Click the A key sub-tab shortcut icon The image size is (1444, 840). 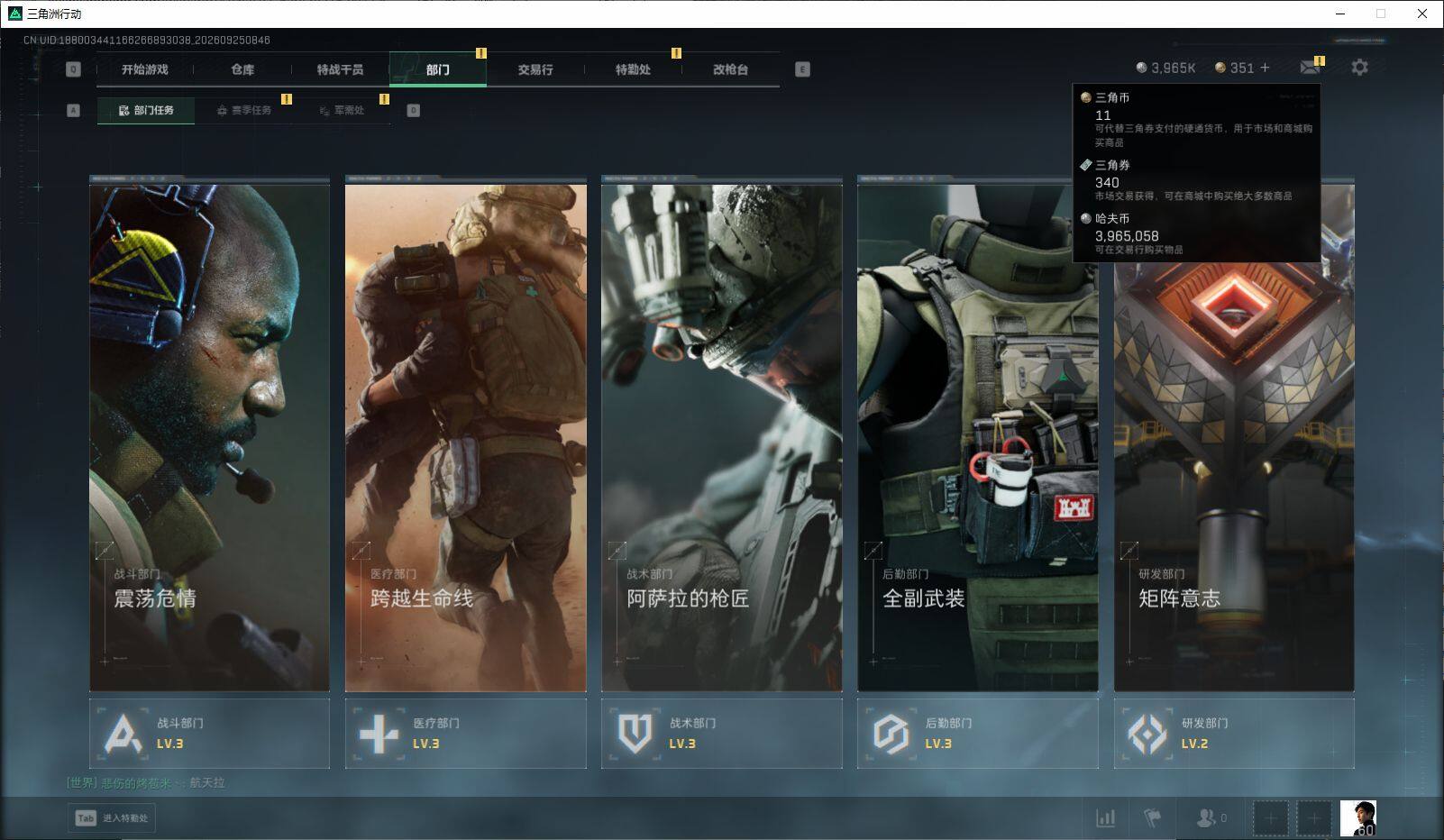pos(74,110)
